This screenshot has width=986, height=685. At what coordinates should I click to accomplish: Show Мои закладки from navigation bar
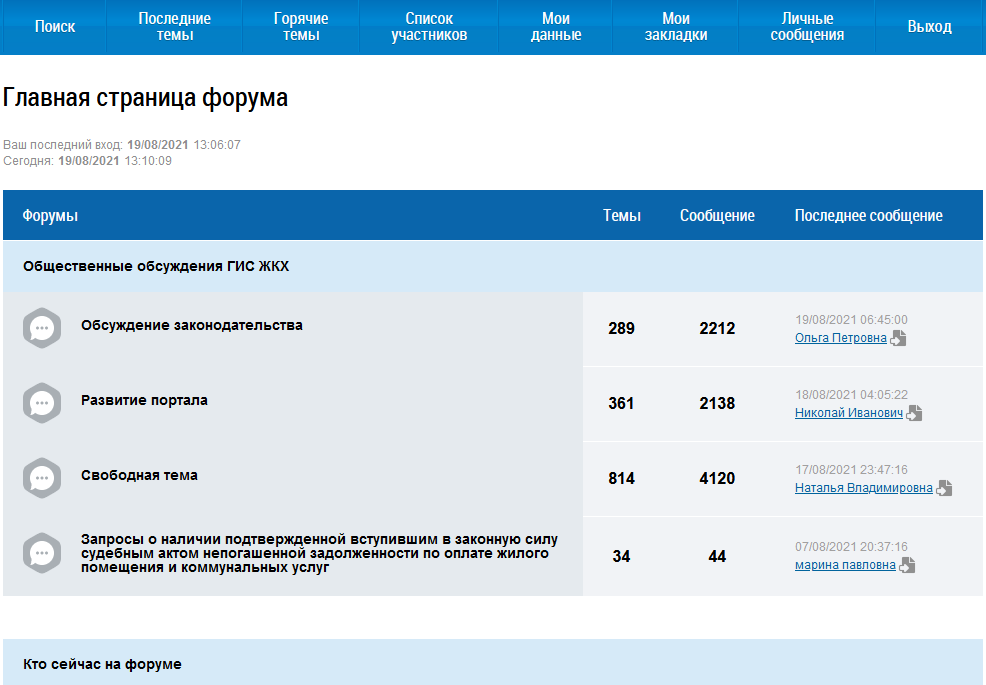click(676, 27)
